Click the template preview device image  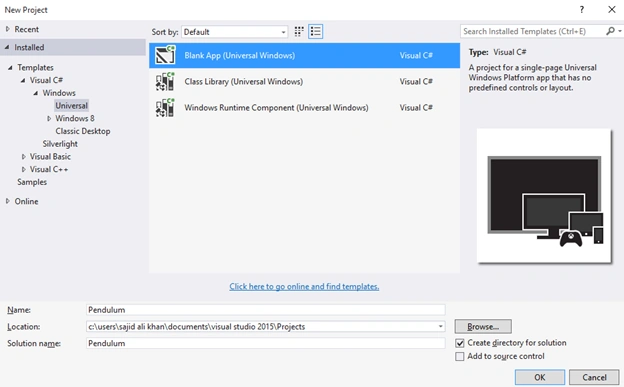(x=544, y=196)
